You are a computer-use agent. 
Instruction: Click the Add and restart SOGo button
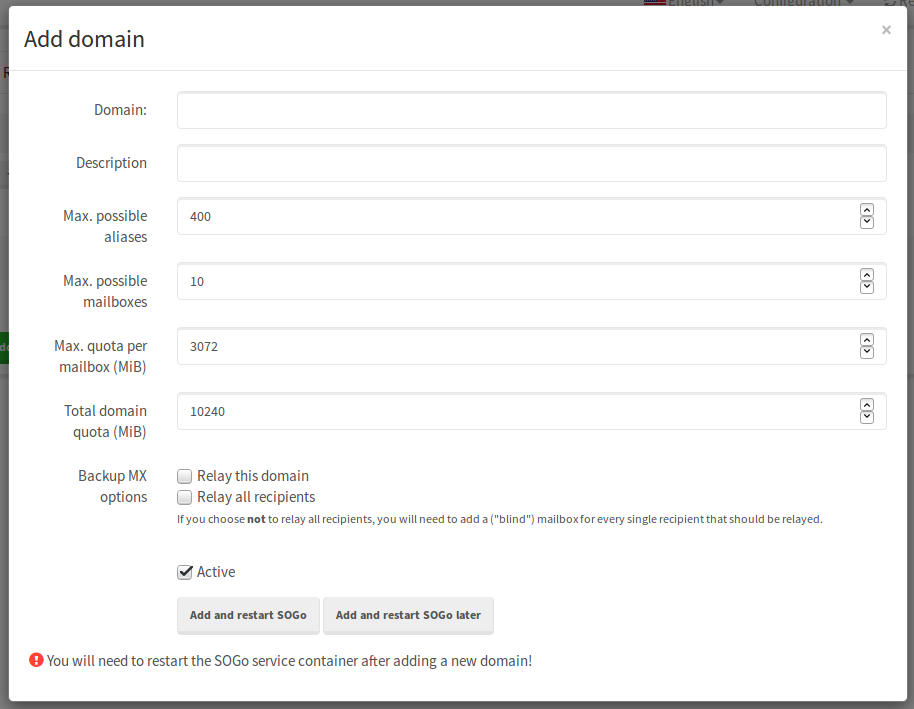pyautogui.click(x=248, y=615)
